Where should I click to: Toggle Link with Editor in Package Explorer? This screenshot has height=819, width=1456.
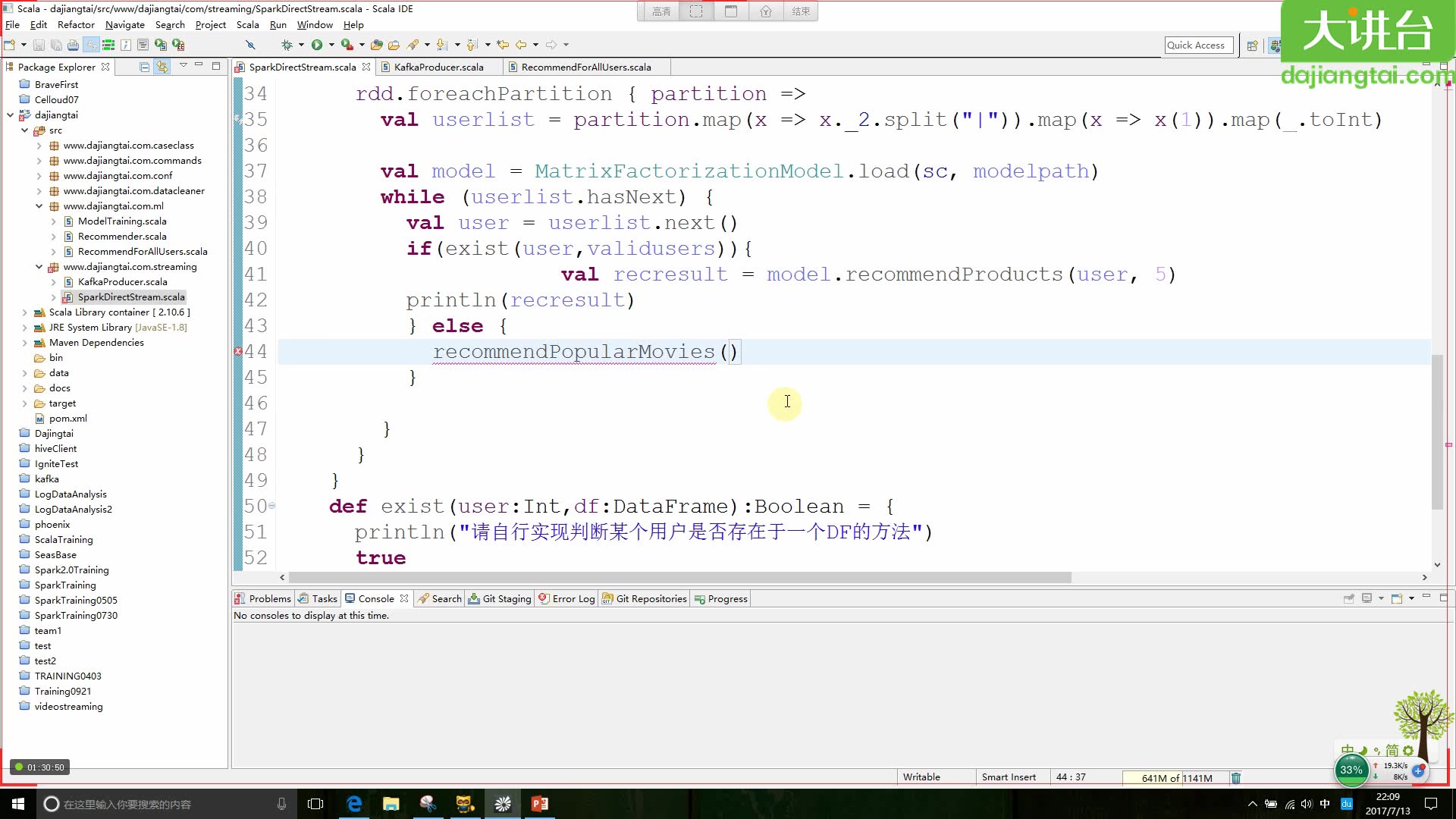tap(162, 67)
